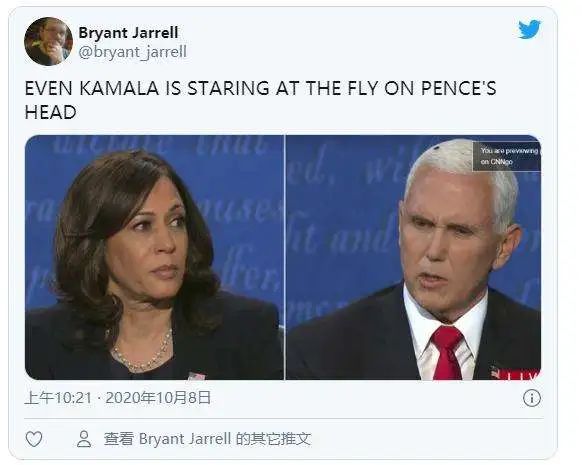This screenshot has height=465, width=582.
Task: Open the @bryant_jarrell handle link
Action: (x=133, y=52)
